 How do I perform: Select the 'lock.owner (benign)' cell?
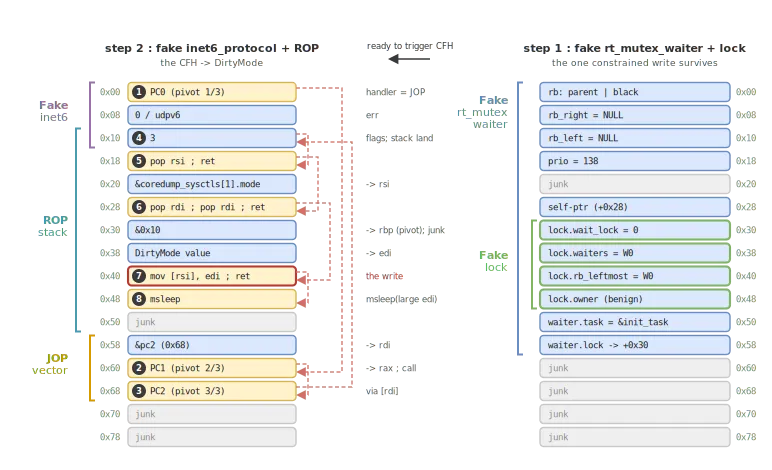point(635,299)
